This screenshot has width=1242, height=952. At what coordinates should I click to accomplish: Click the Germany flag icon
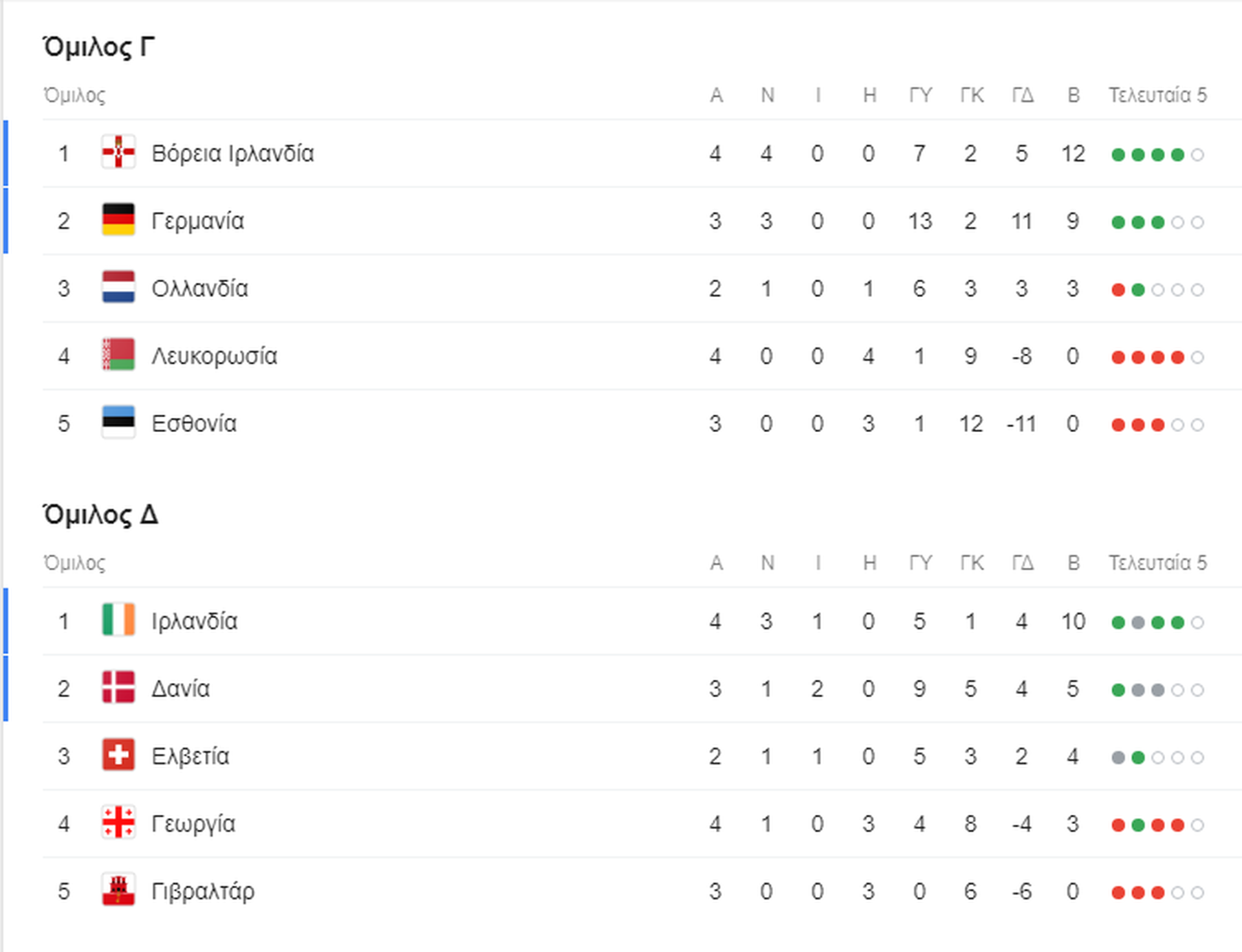[118, 219]
